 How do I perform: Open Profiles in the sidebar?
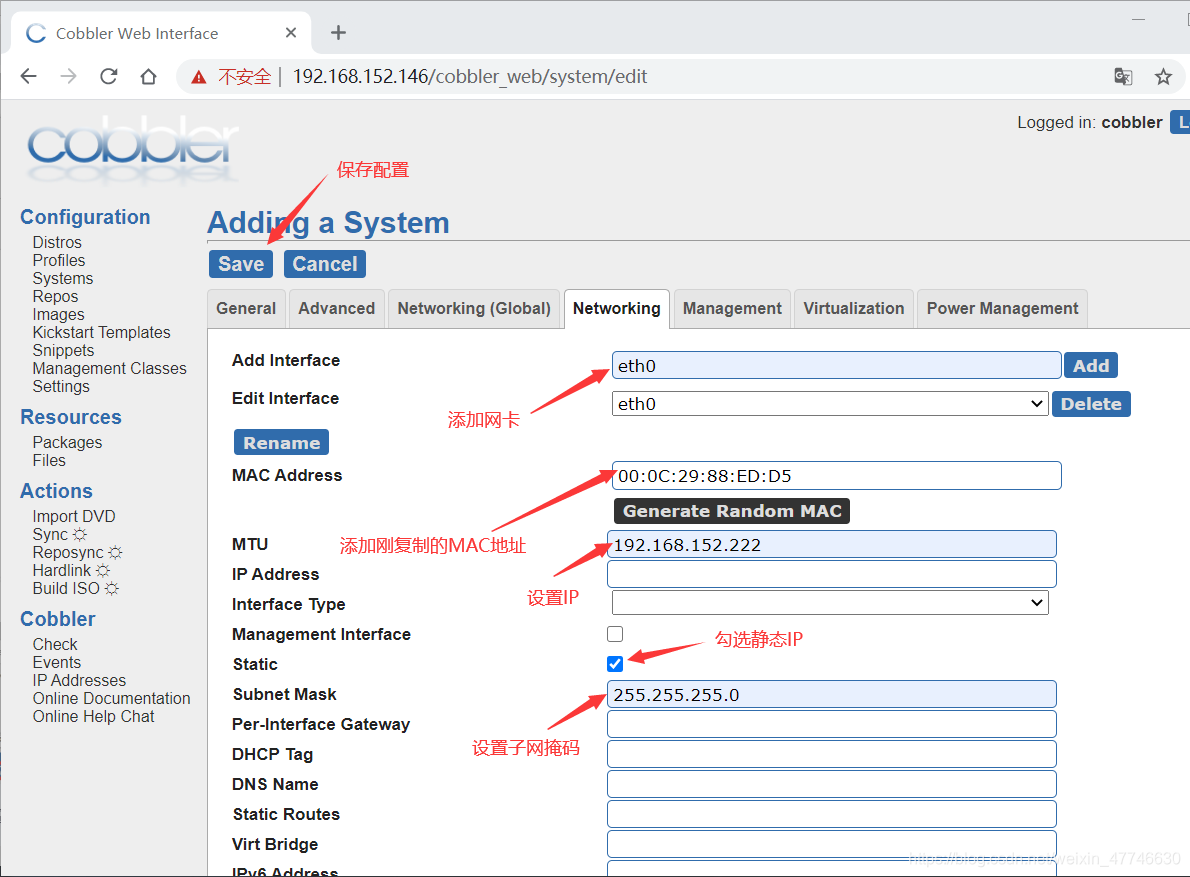(59, 260)
